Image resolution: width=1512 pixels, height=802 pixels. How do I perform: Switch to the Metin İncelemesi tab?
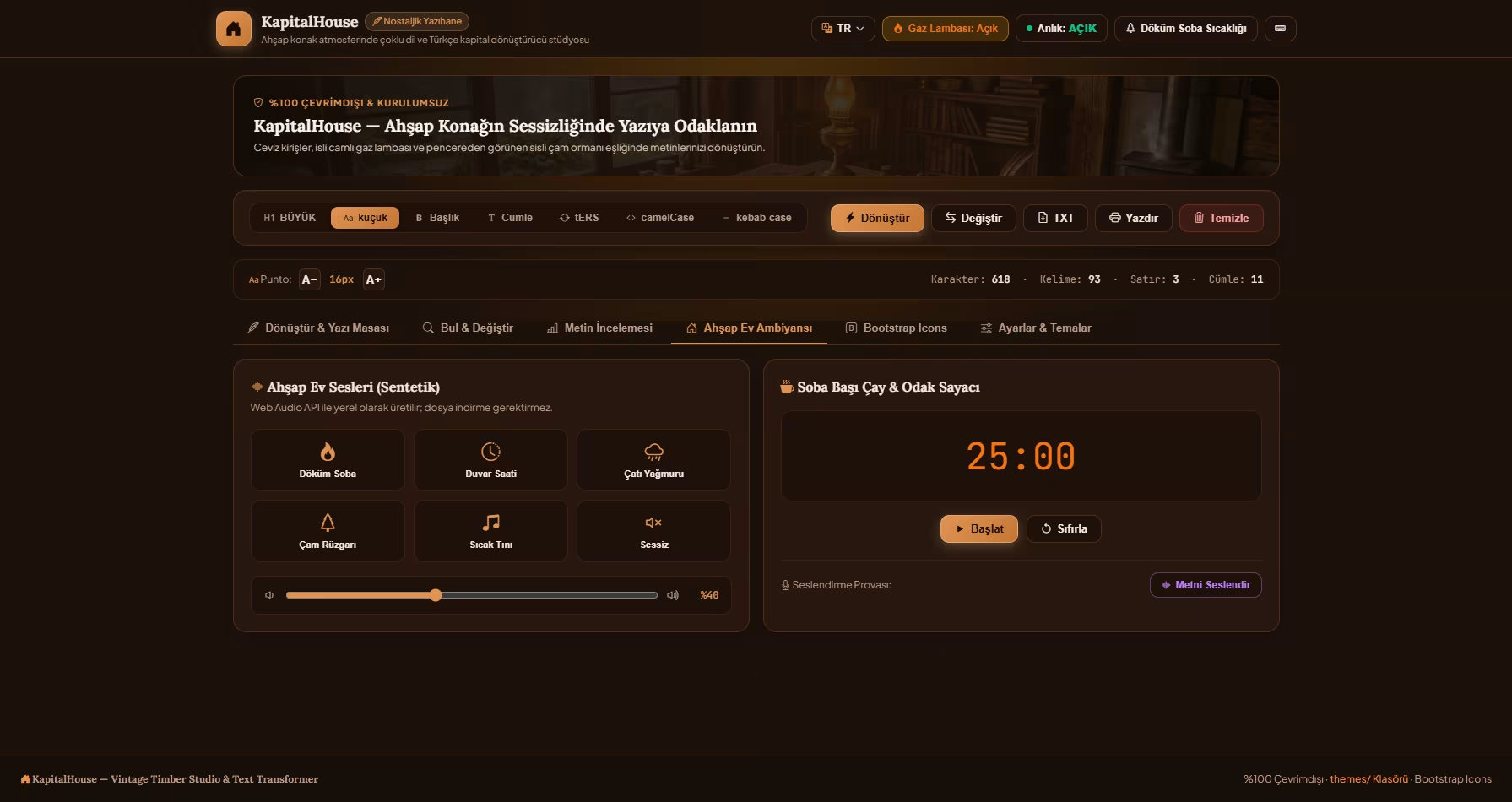pyautogui.click(x=599, y=328)
